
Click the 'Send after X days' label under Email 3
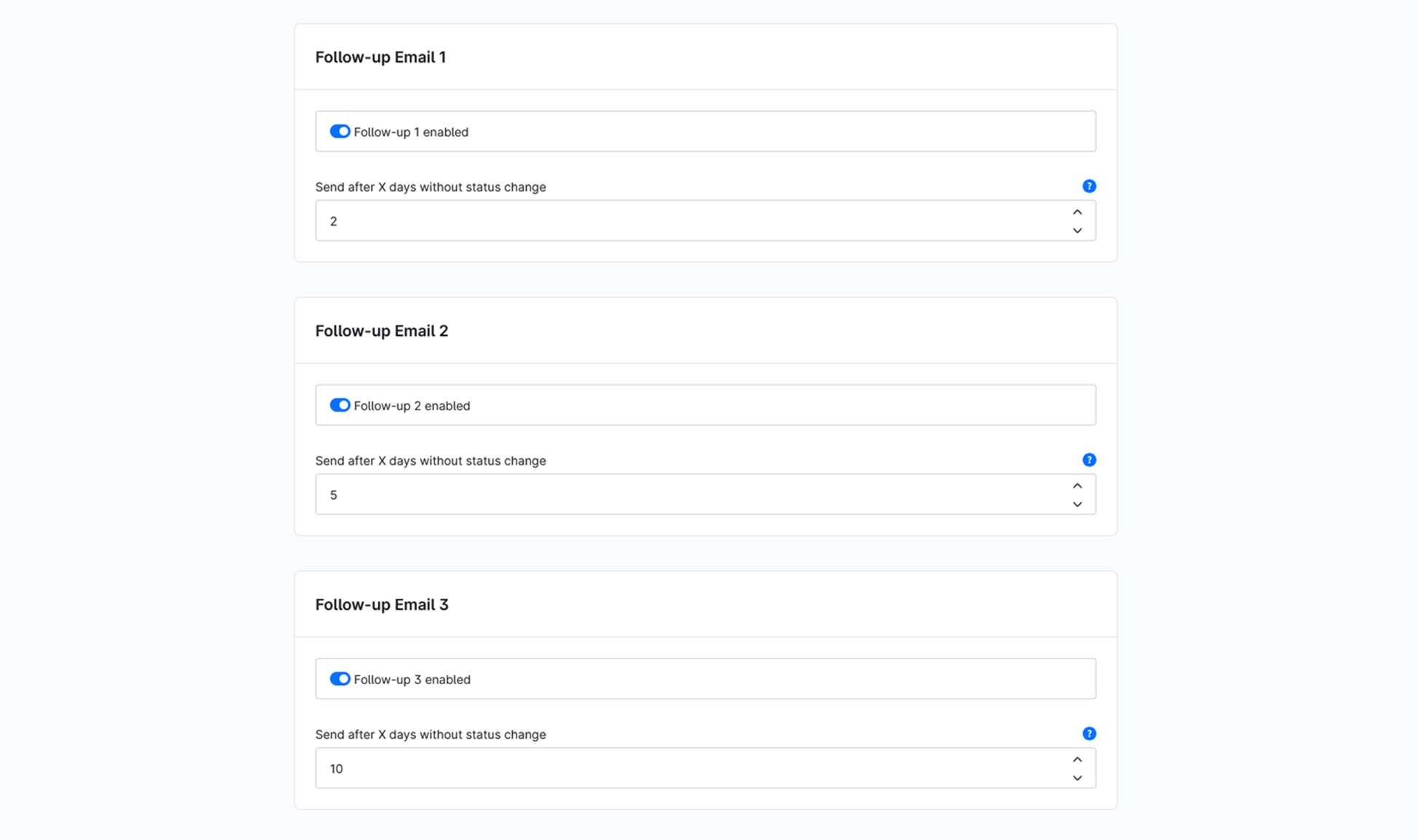pos(431,734)
